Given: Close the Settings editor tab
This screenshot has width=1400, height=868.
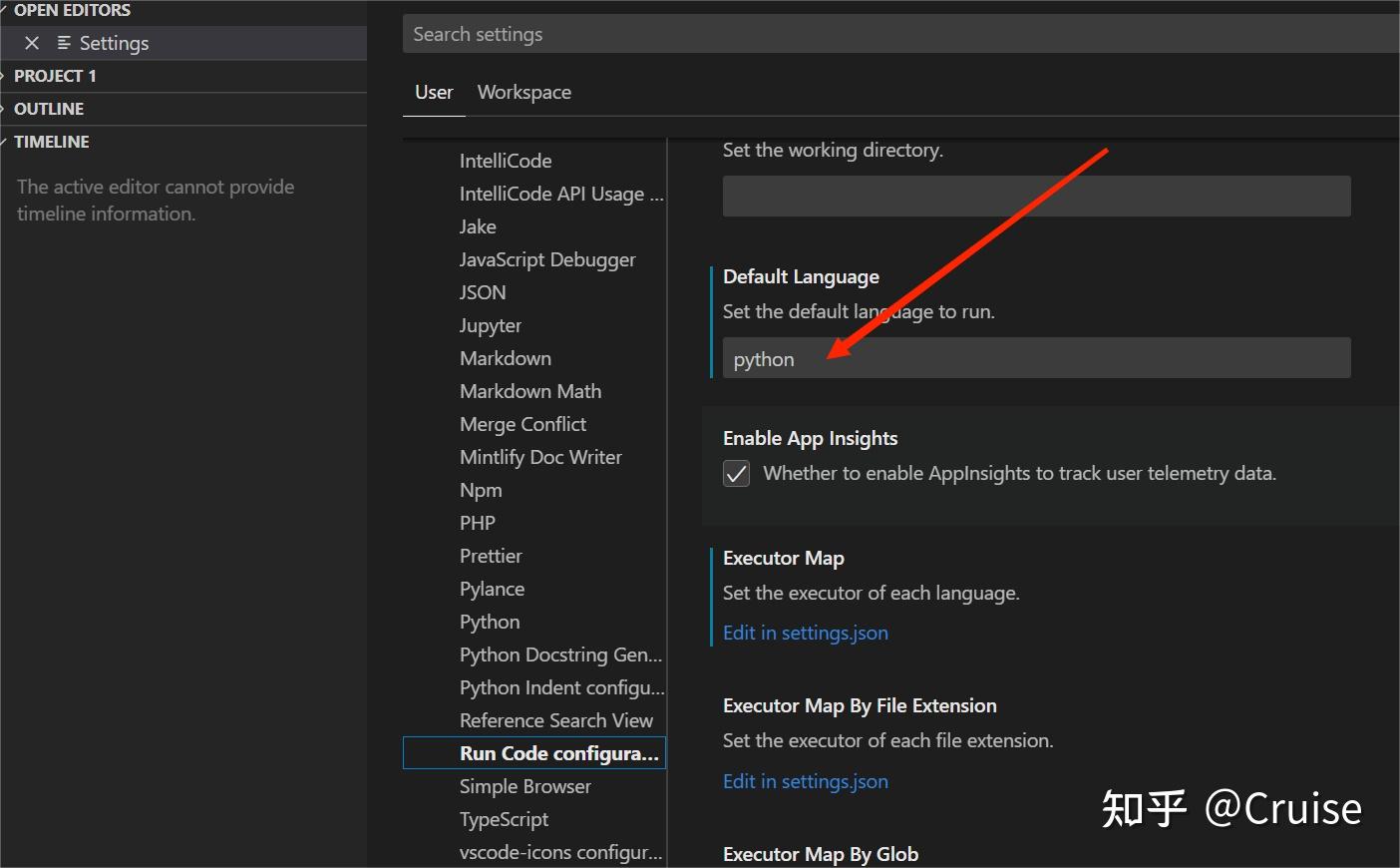Looking at the screenshot, I should [31, 43].
